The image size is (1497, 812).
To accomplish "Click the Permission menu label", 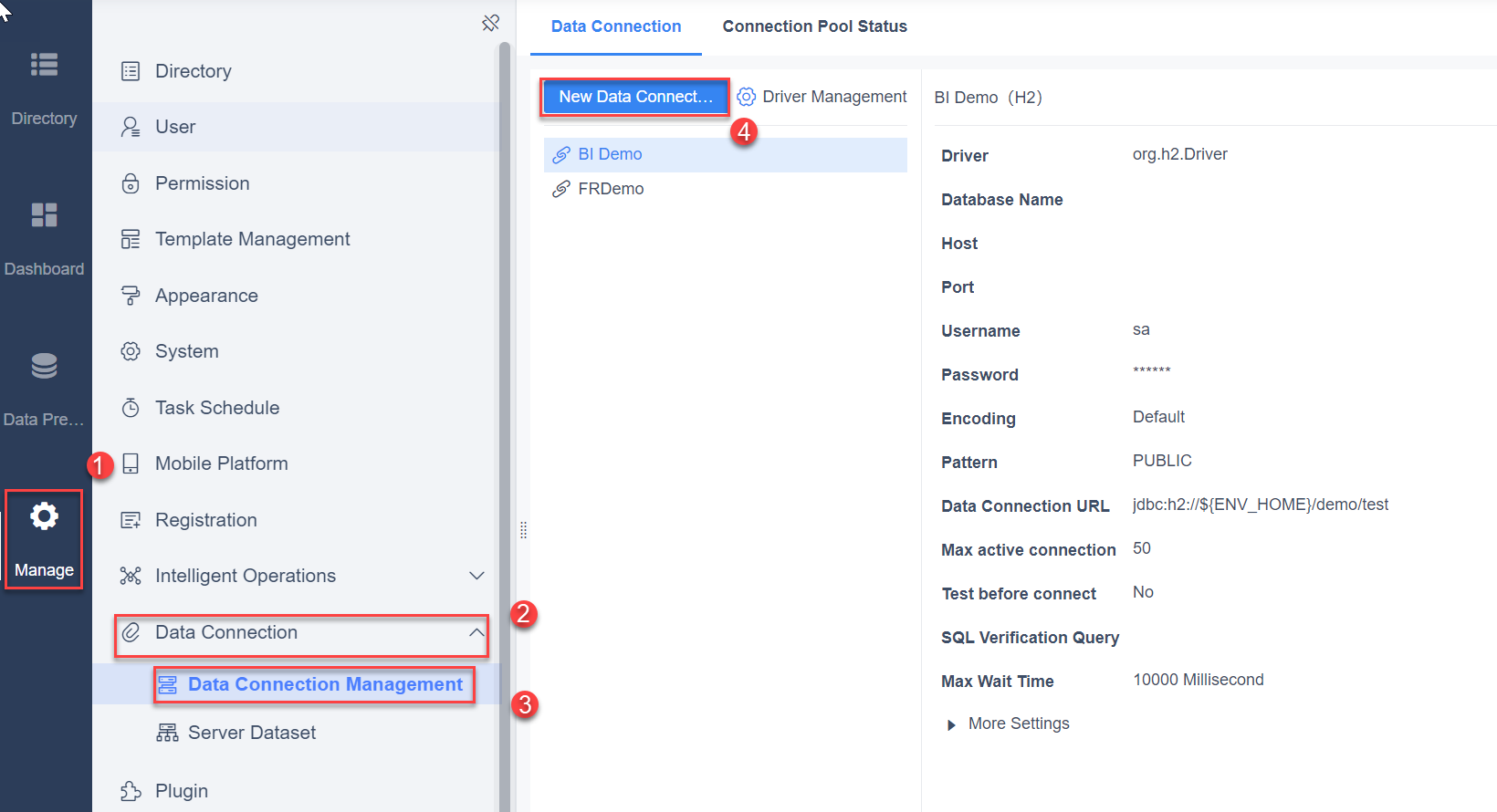I will point(203,183).
